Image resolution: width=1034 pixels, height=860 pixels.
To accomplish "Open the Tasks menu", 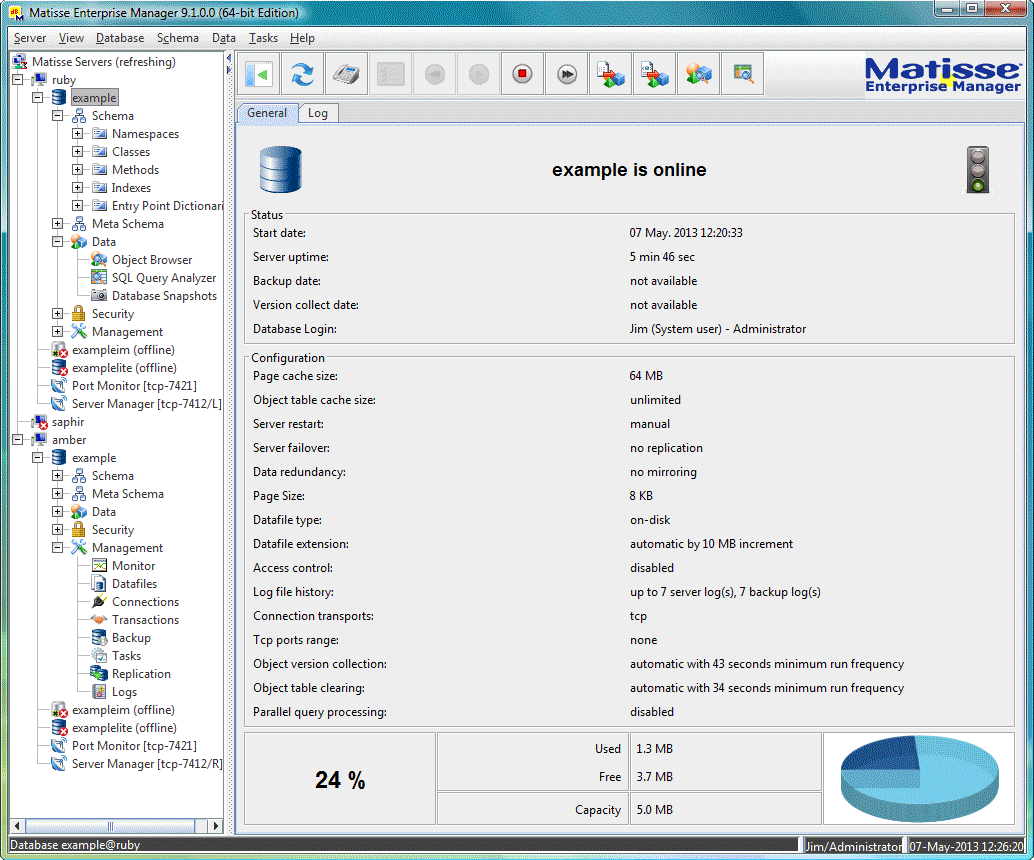I will click(x=263, y=38).
